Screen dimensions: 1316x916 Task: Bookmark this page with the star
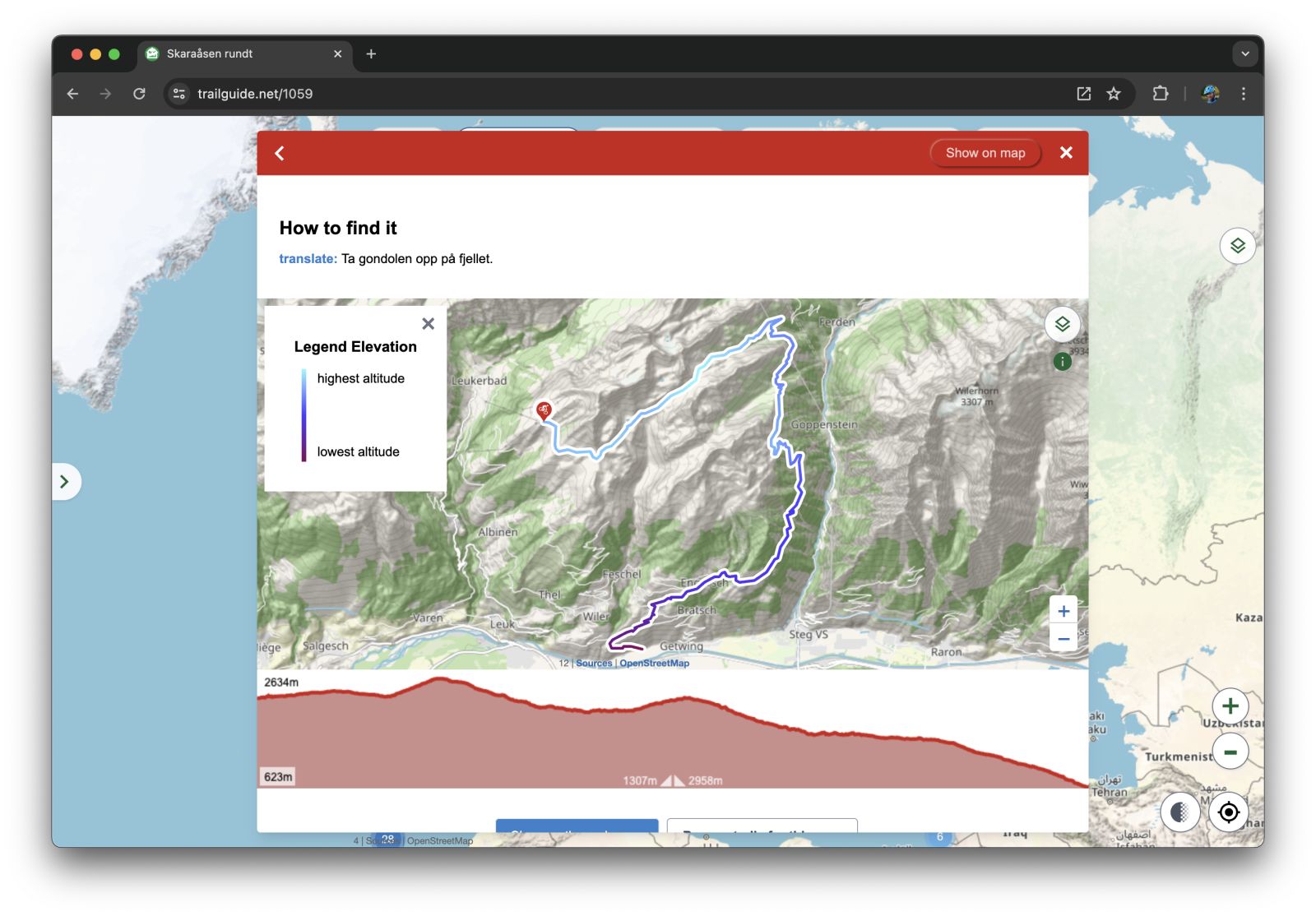pos(1114,94)
